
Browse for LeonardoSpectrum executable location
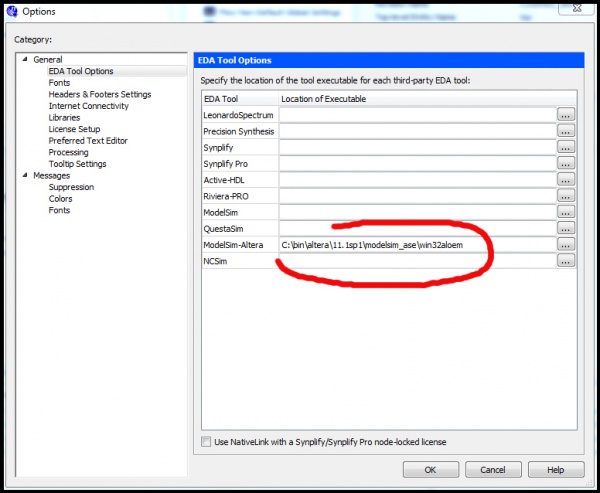pos(566,115)
